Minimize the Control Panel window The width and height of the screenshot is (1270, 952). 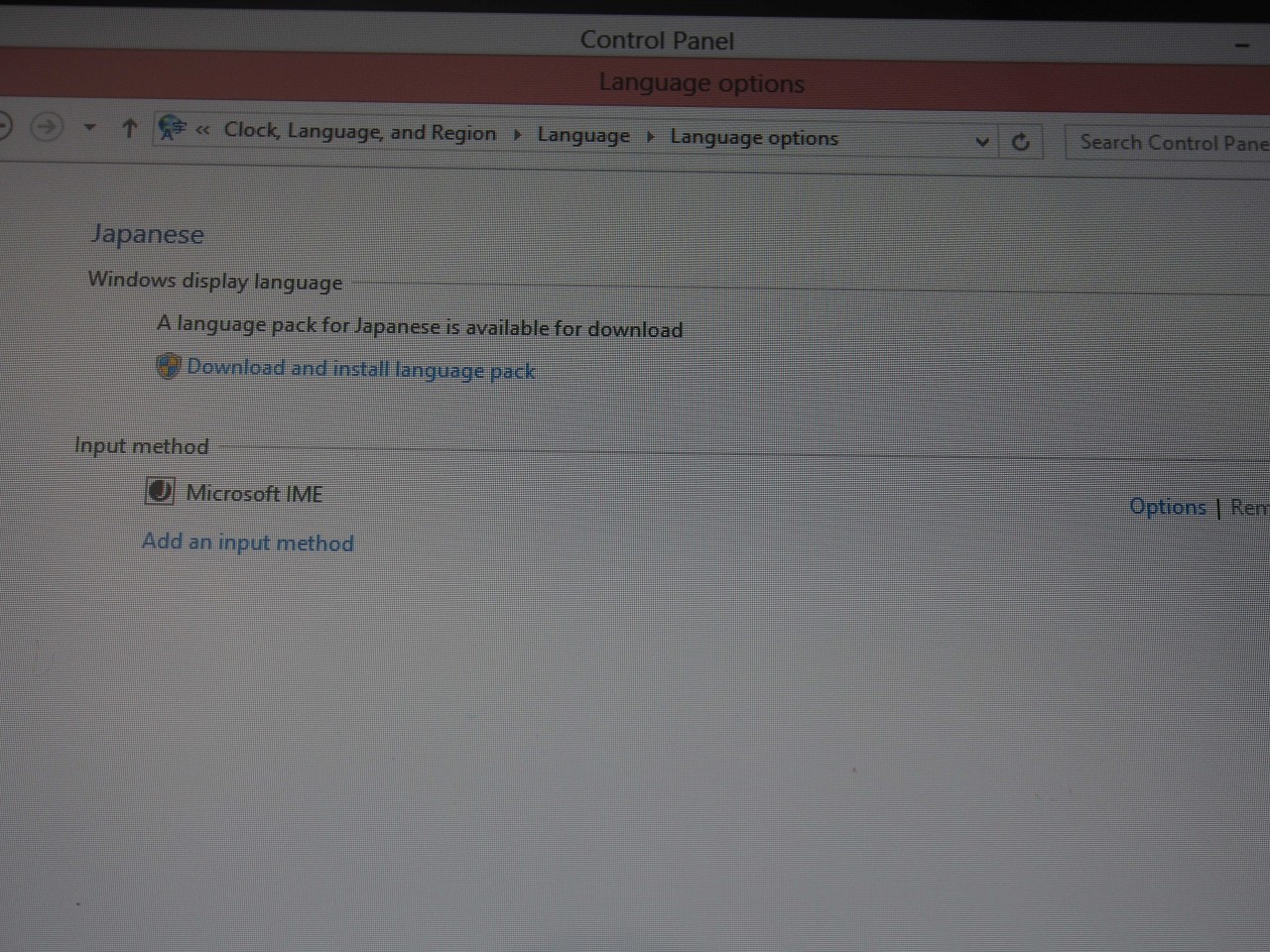click(1242, 46)
